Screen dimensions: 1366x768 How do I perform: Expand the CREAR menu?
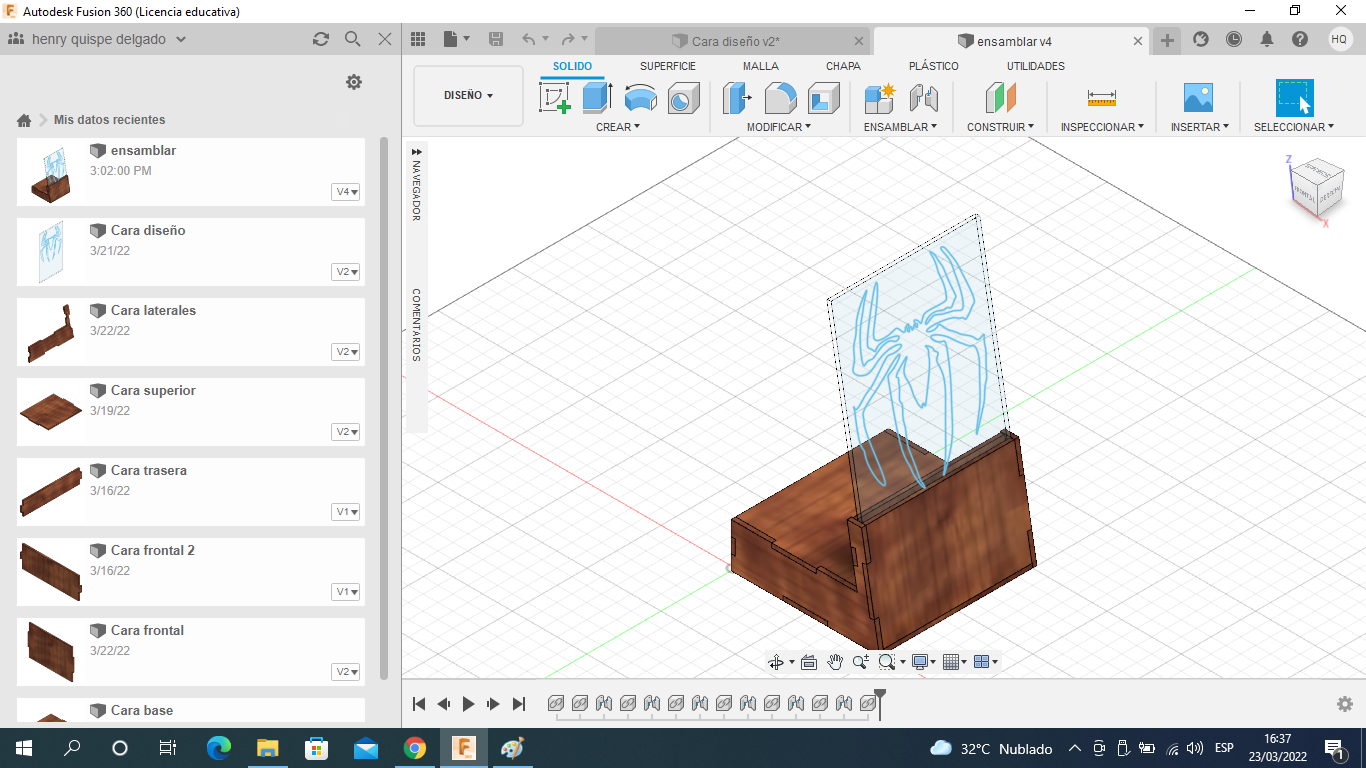tap(618, 127)
